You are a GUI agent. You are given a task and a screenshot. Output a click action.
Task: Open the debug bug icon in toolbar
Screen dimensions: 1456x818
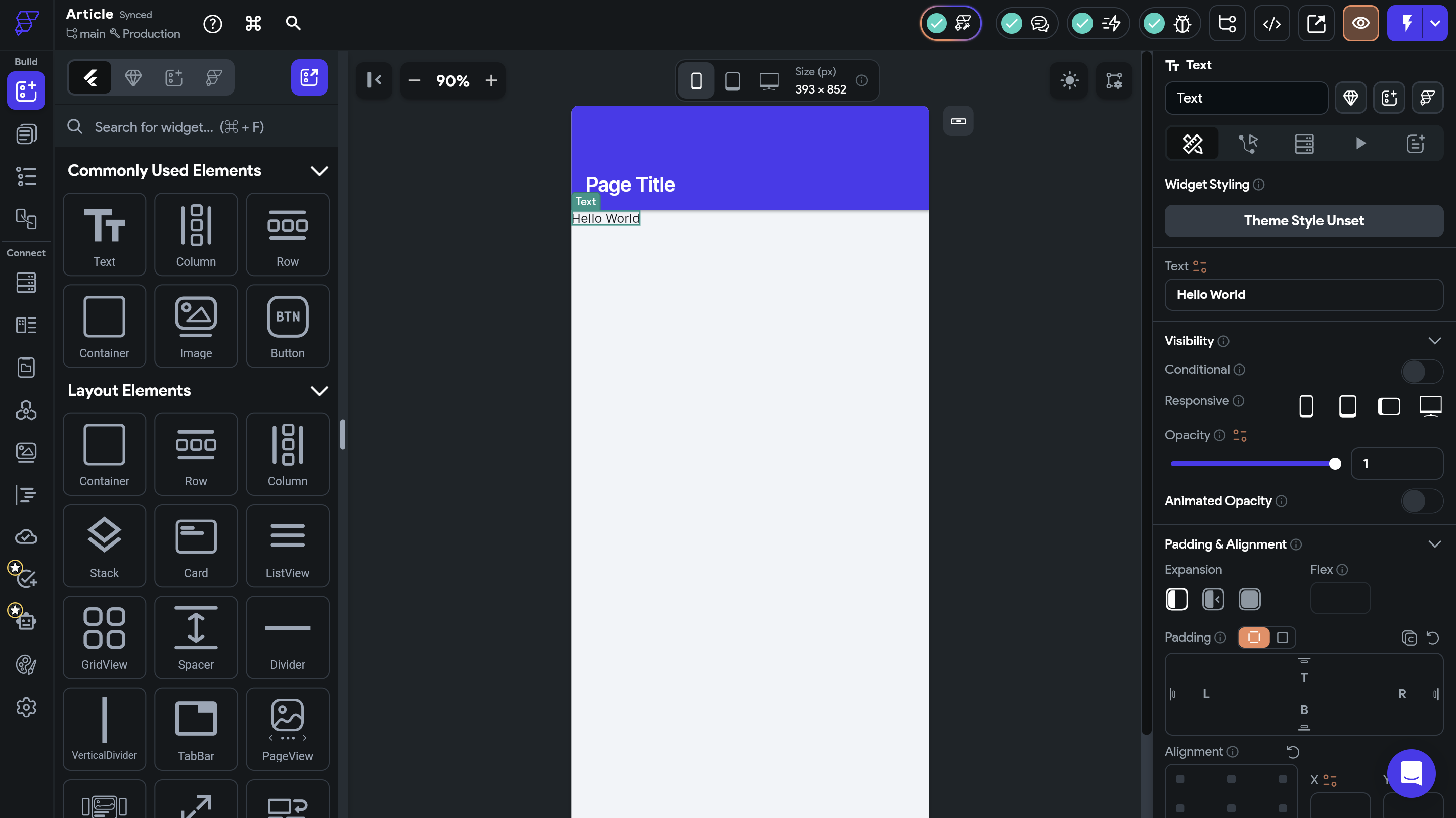1182,24
